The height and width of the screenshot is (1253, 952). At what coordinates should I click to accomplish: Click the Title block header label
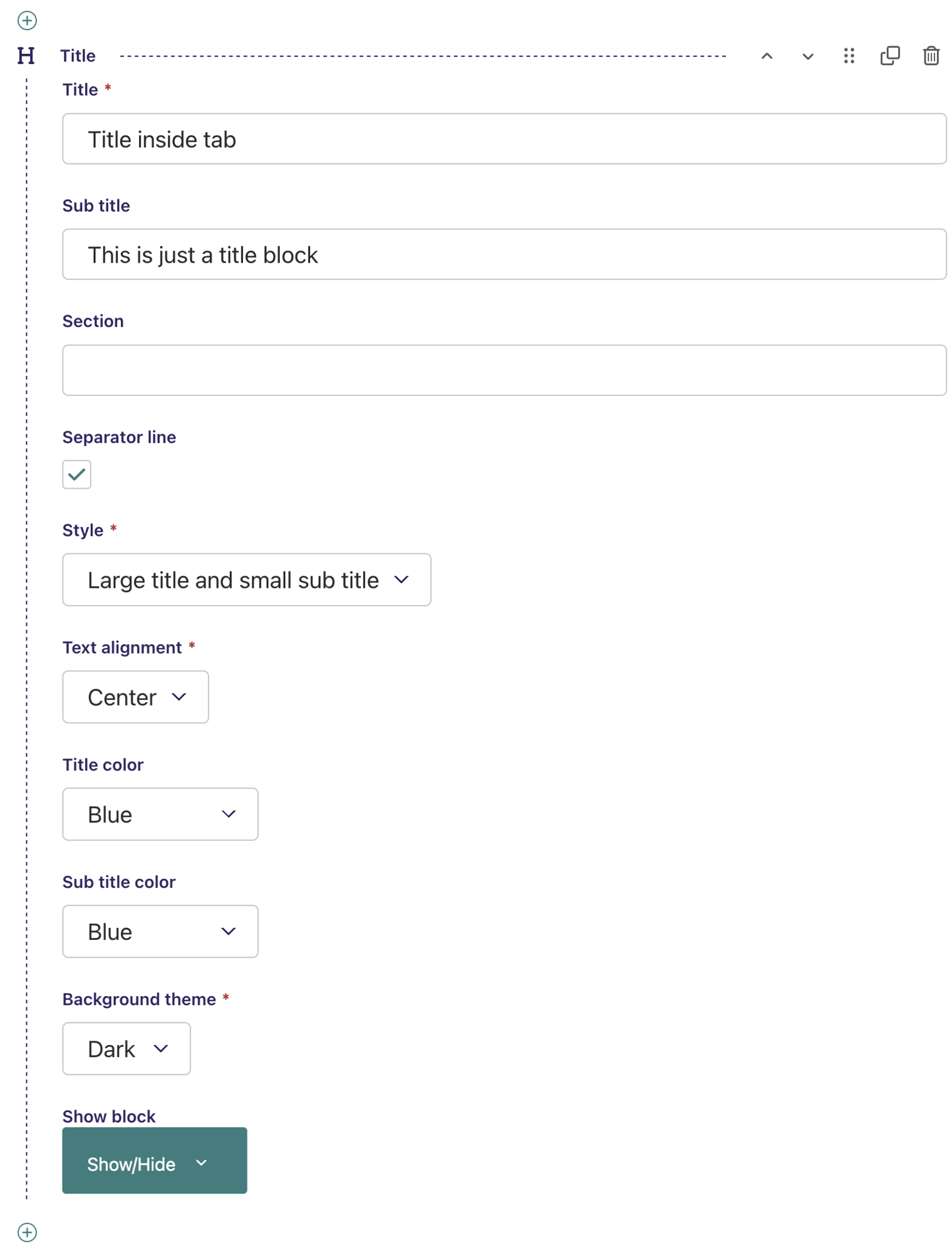point(78,56)
